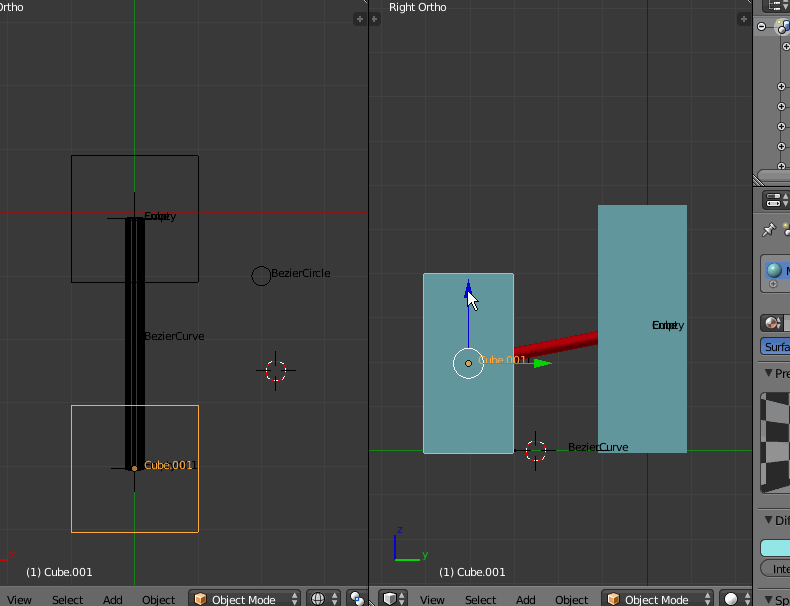Collapse the Diffuse panel triangle
The height and width of the screenshot is (606, 790).
click(768, 520)
